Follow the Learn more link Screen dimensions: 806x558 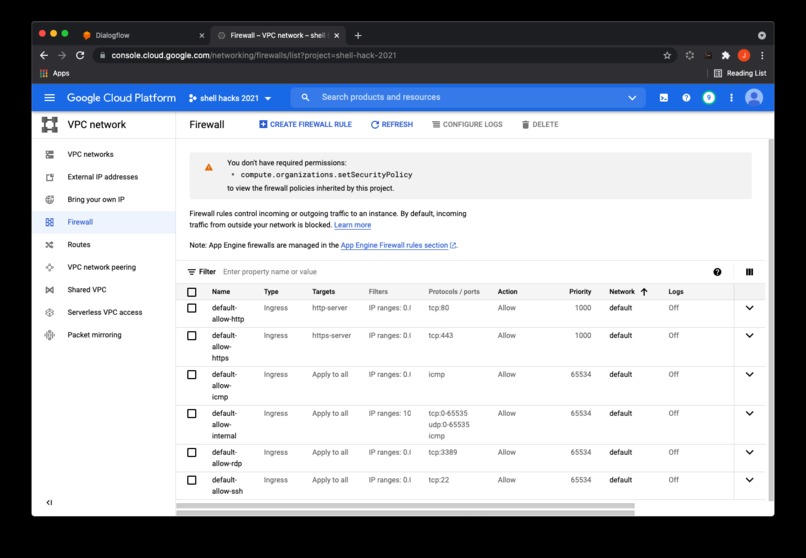tap(353, 225)
